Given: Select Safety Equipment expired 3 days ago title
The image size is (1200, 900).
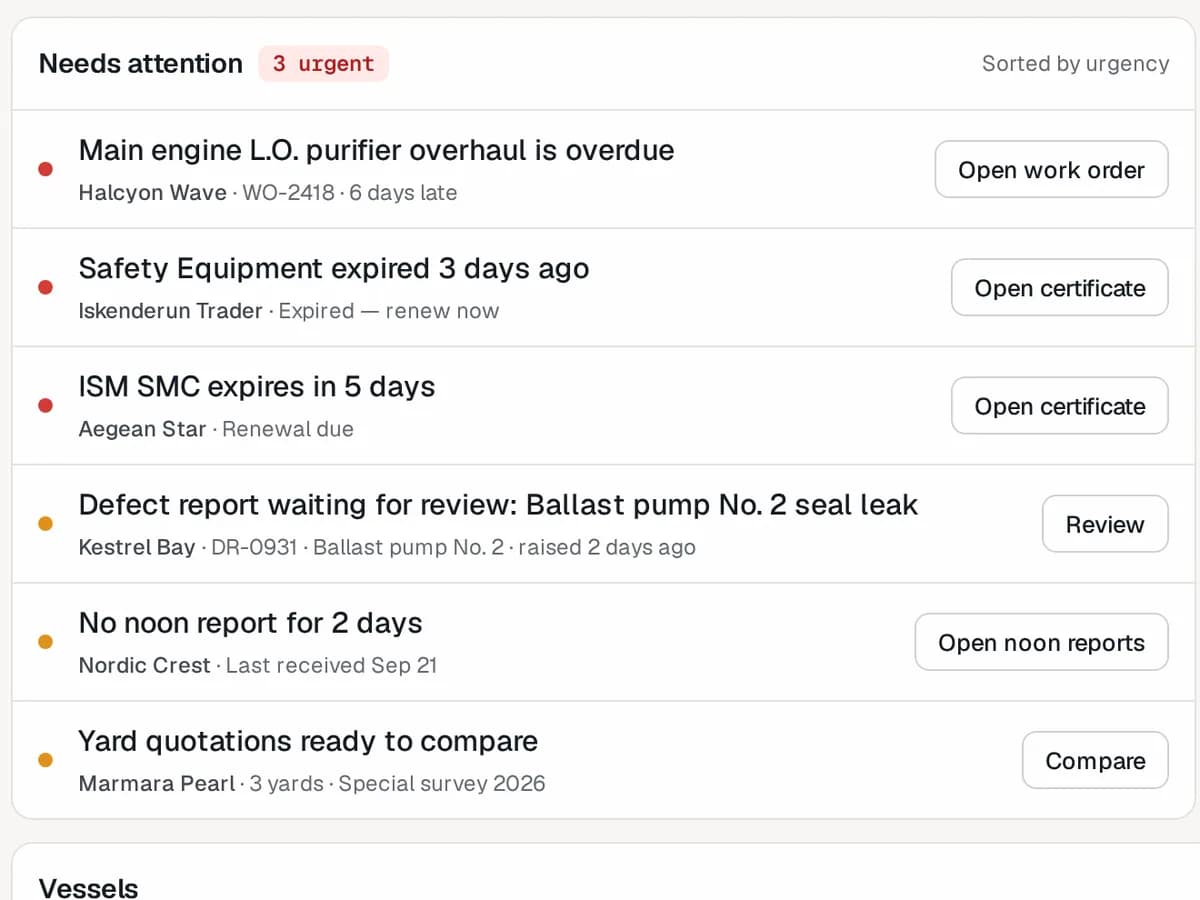Looking at the screenshot, I should (x=334, y=268).
